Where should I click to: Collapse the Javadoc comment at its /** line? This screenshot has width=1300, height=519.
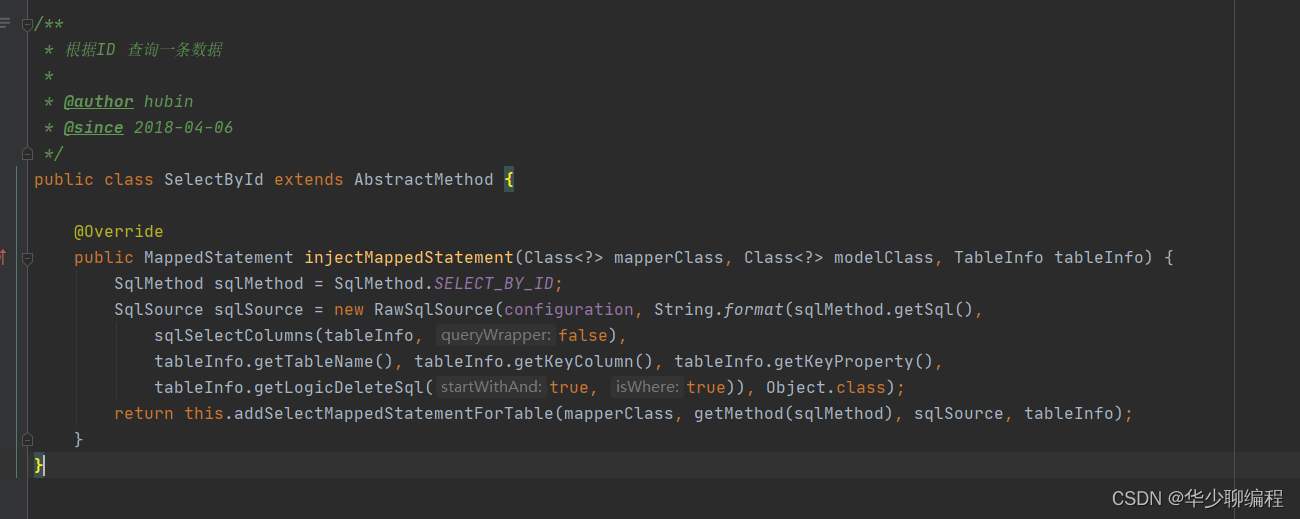(x=27, y=24)
